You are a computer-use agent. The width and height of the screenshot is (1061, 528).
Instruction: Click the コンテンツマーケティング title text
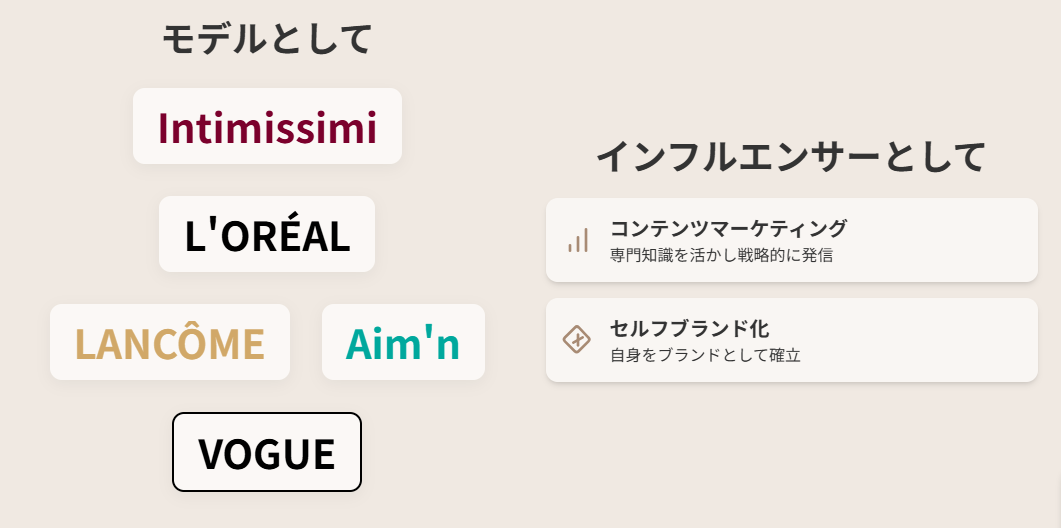[728, 228]
